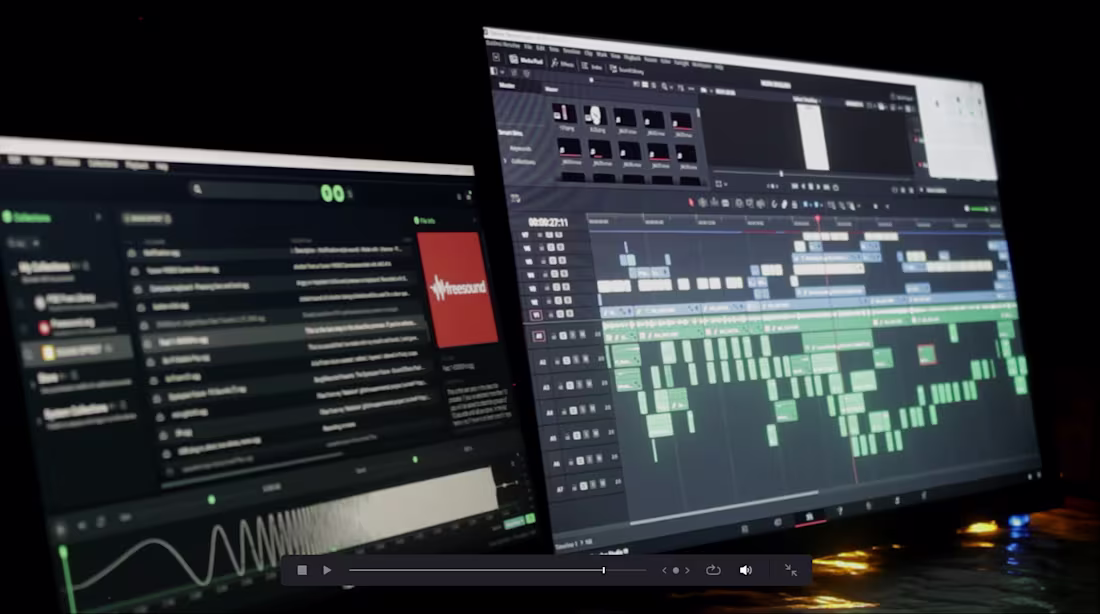
Task: Click the play button in the overlay
Action: coord(327,570)
